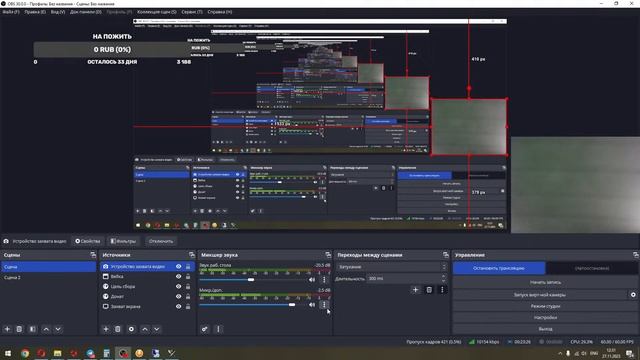Image resolution: width=640 pixels, height=360 pixels.
Task: Undock the Управление panel with float icon
Action: (x=636, y=255)
